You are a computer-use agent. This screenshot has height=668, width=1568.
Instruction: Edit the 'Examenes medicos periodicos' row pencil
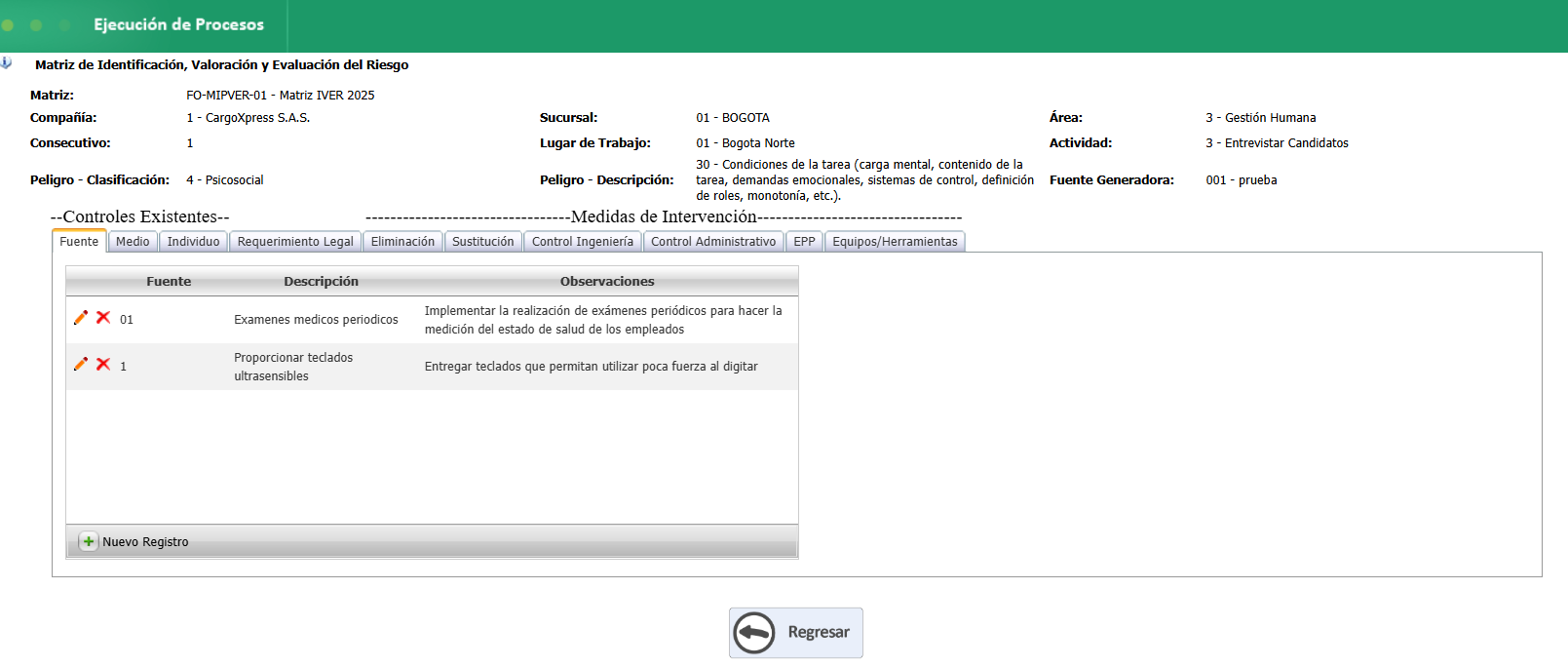tap(81, 318)
